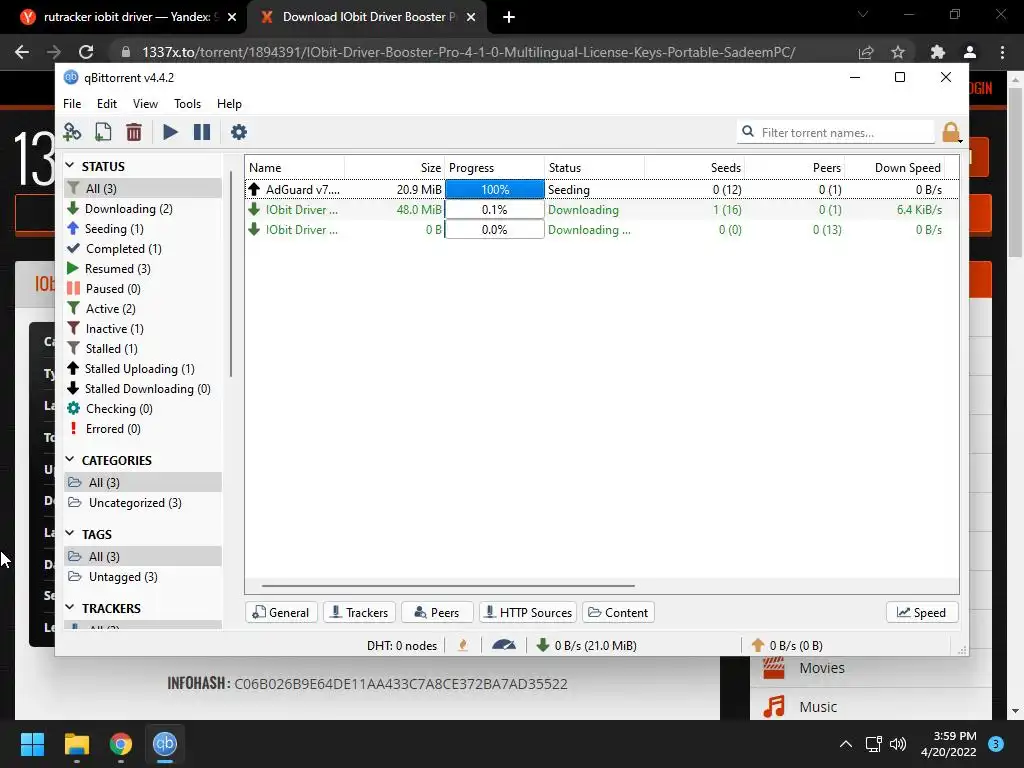Click the red Delete torrent trash icon

click(134, 132)
